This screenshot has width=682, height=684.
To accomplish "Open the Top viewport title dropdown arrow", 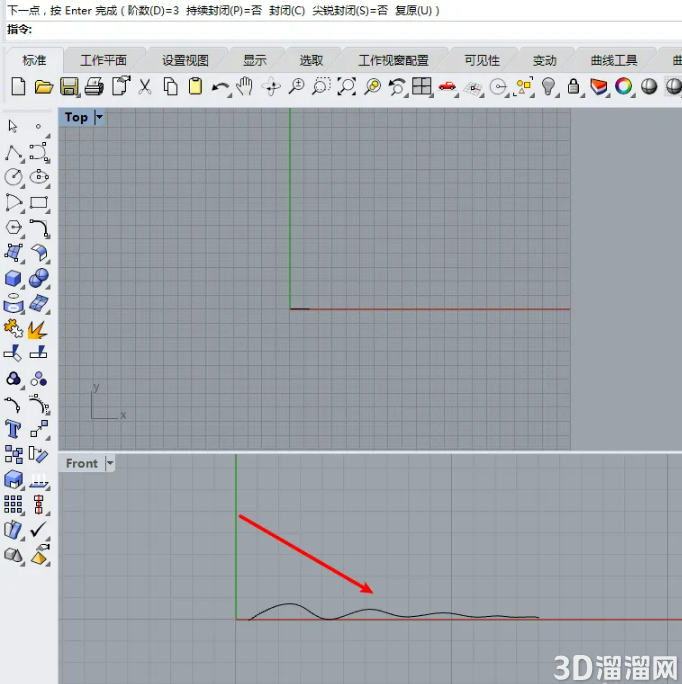I will click(99, 117).
